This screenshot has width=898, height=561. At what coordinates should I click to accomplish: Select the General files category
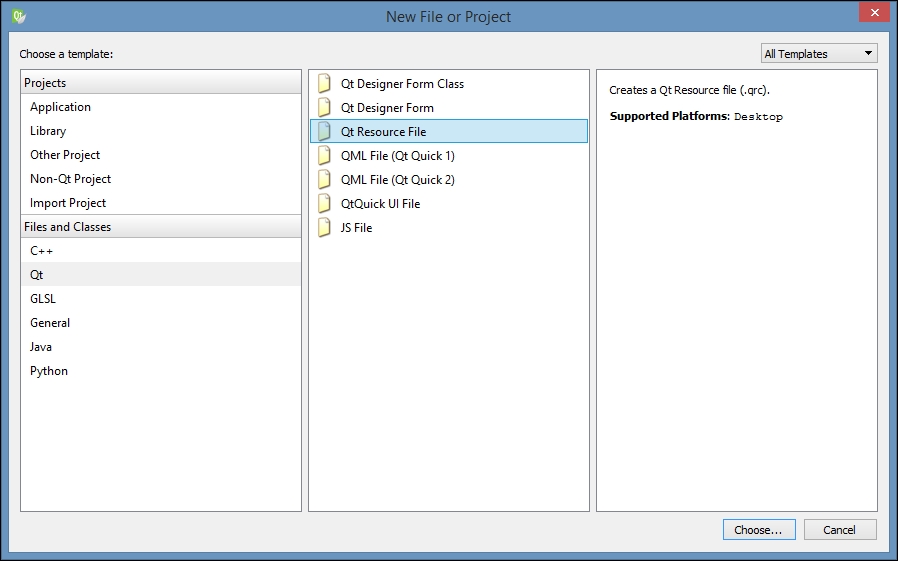pos(161,323)
